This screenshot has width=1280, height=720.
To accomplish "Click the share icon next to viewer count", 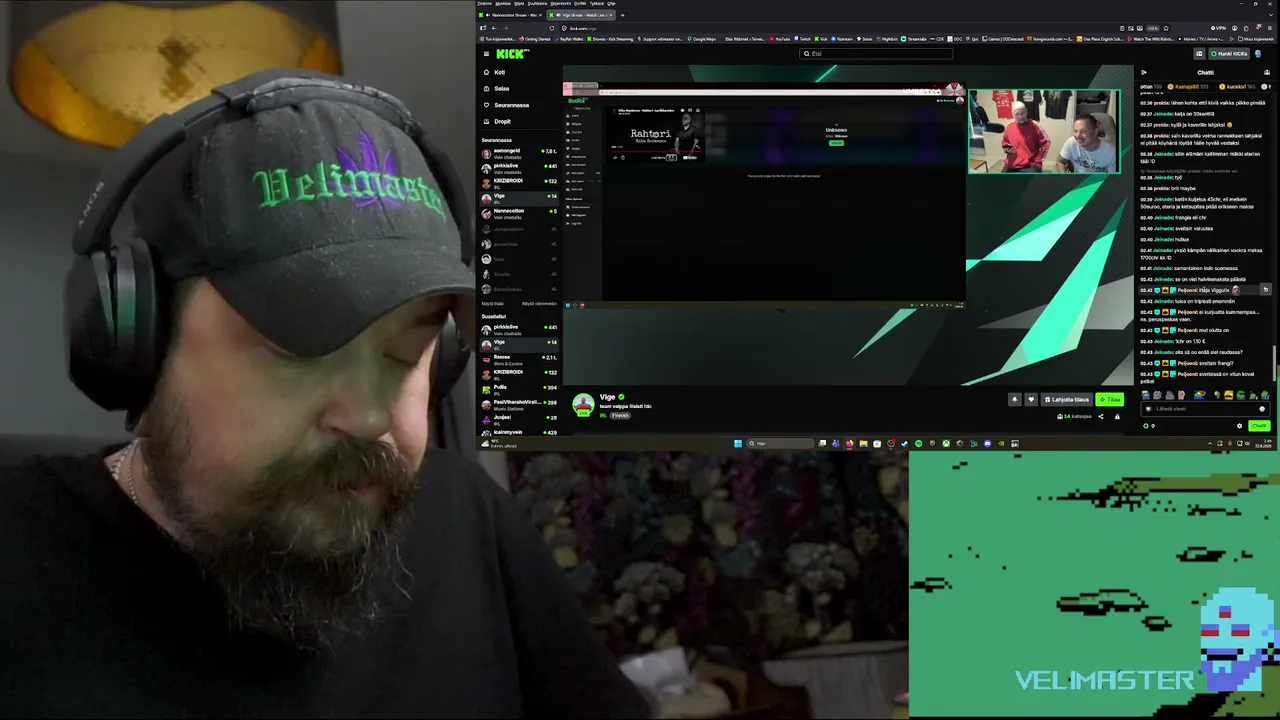I will tap(1101, 417).
